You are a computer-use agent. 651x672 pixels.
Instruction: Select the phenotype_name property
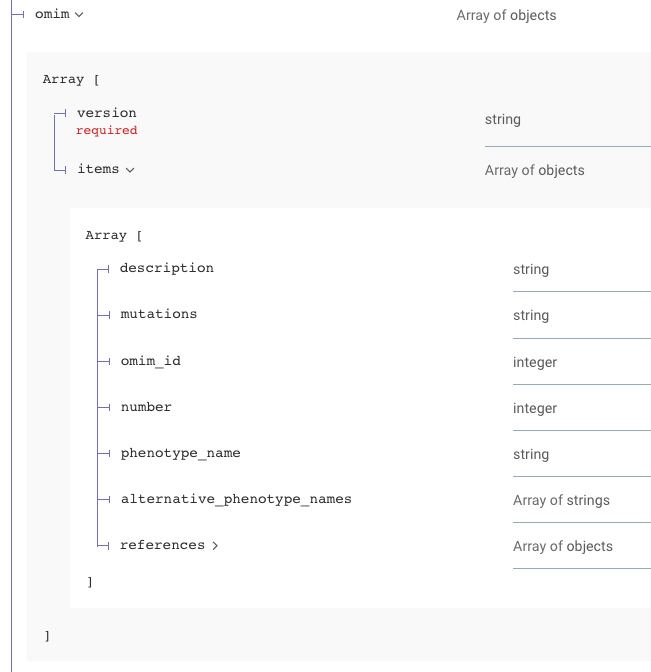(x=180, y=453)
